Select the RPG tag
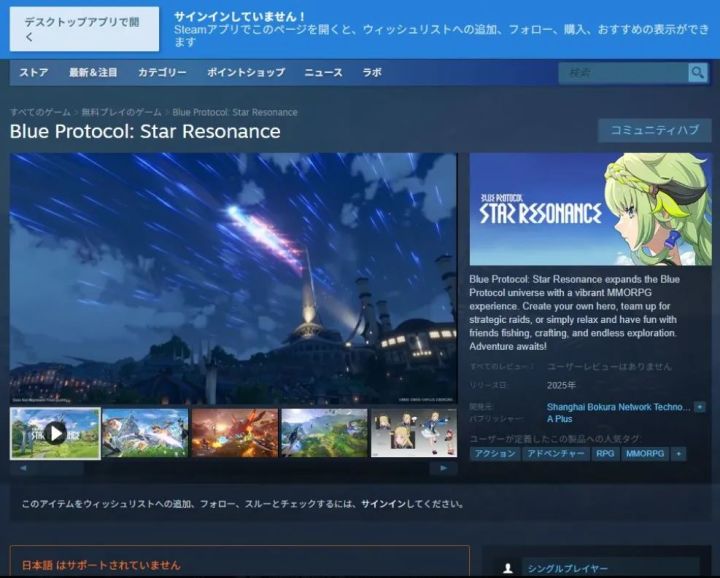Viewport: 720px width, 578px height. coord(605,454)
